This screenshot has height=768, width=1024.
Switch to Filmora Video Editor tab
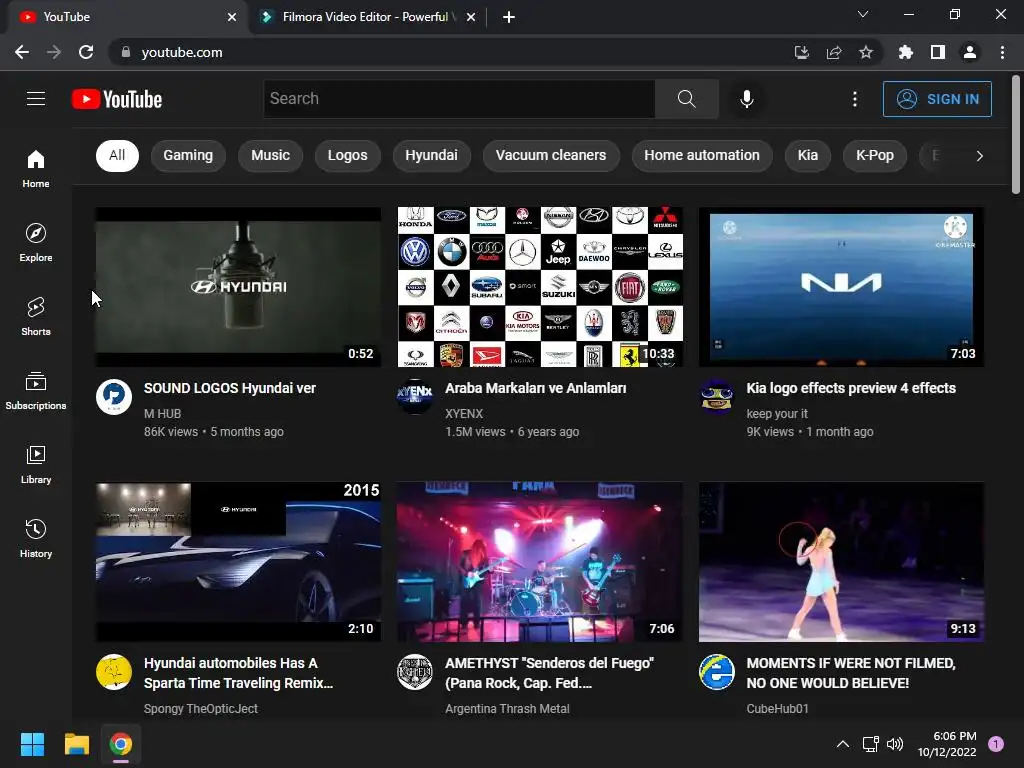point(366,17)
